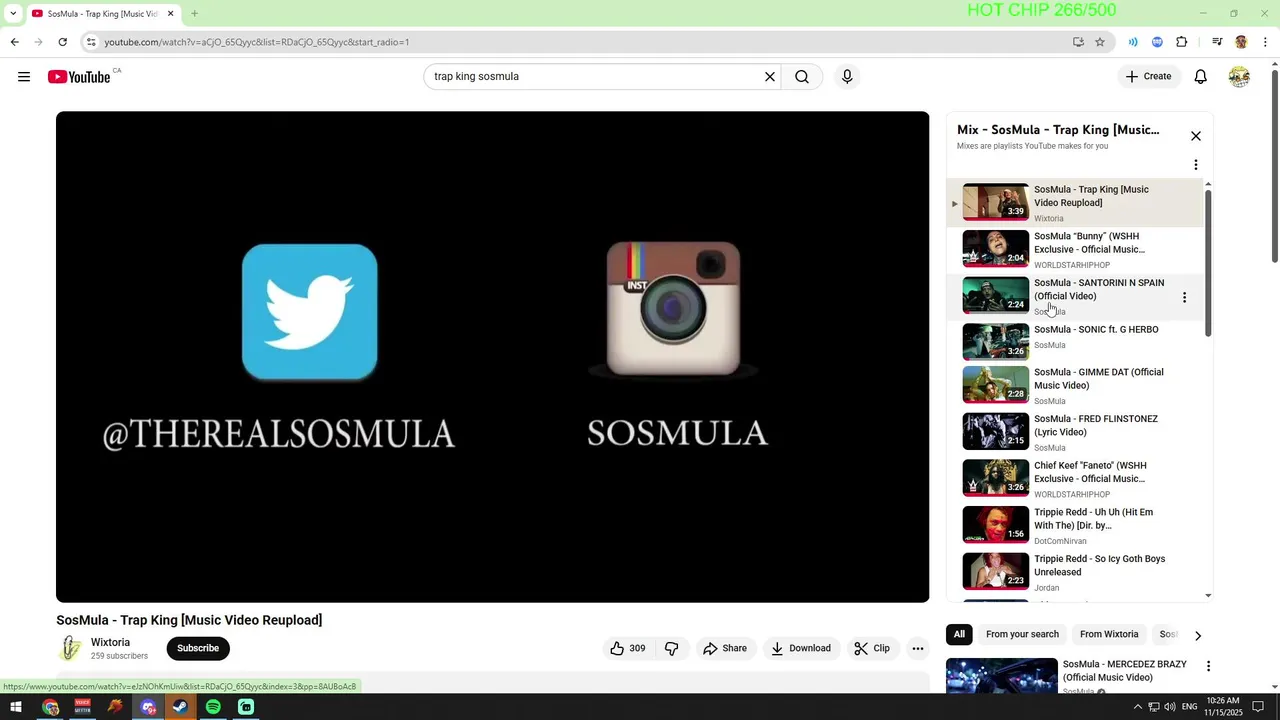The image size is (1280, 720).
Task: Open the Windows notification center icon
Action: pyautogui.click(x=1259, y=707)
